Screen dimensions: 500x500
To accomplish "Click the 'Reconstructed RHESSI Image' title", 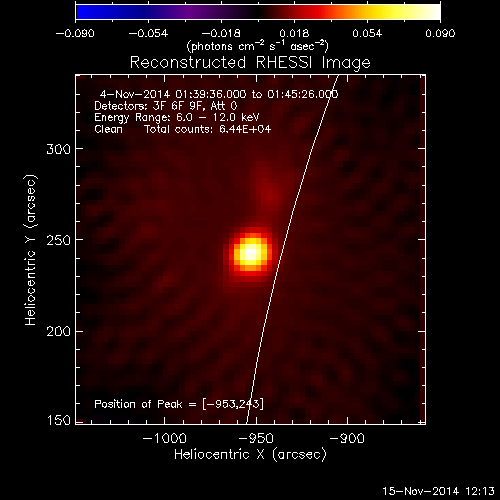I will click(x=250, y=63).
